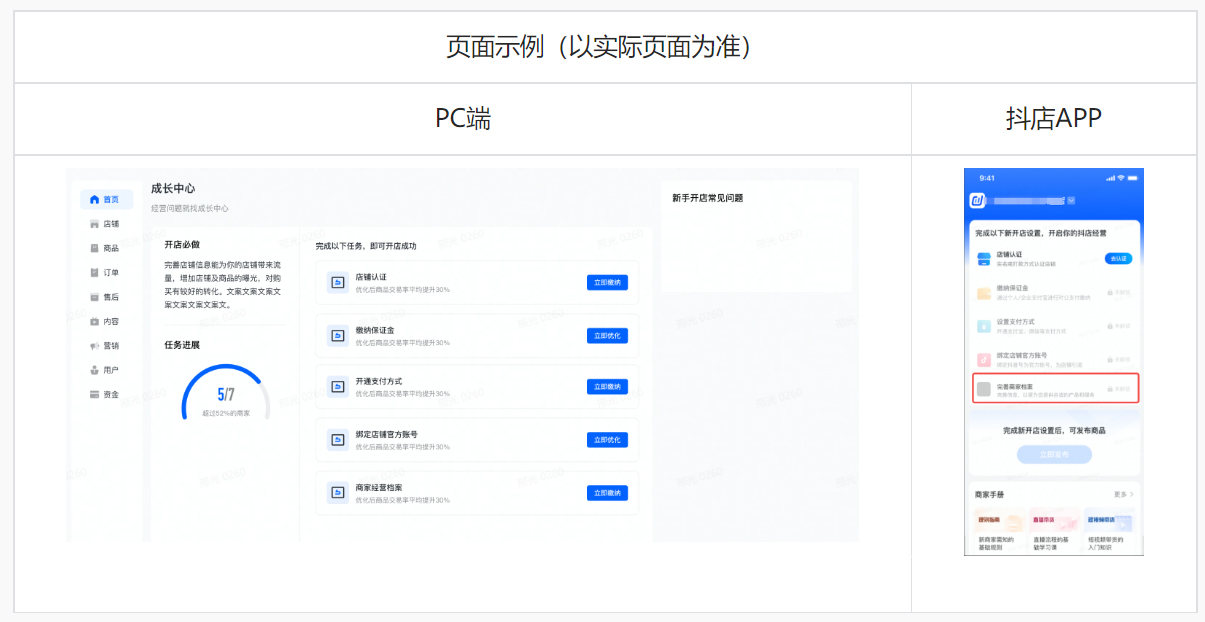1205x622 pixels.
Task: Expand 更多 in the 商家手册 section
Action: (1124, 493)
